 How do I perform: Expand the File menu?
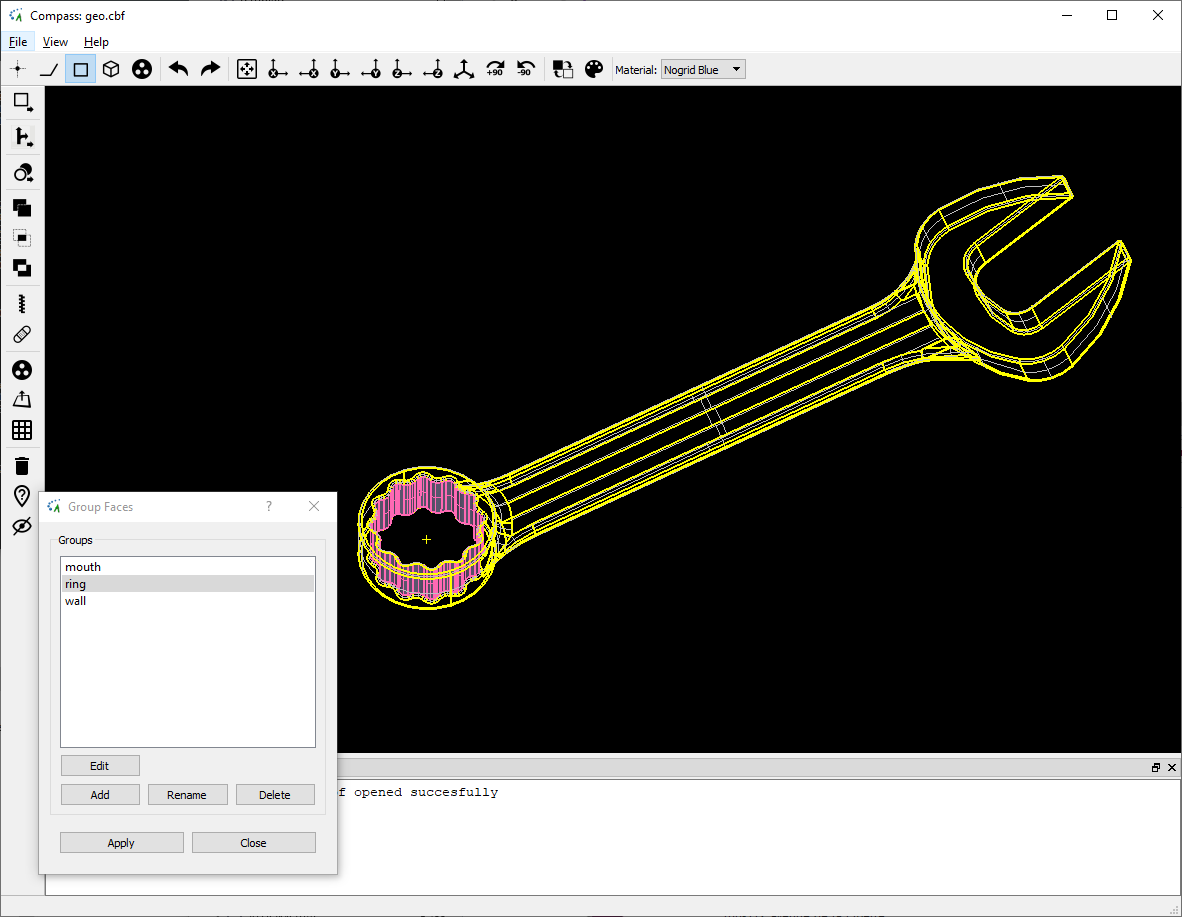tap(18, 41)
